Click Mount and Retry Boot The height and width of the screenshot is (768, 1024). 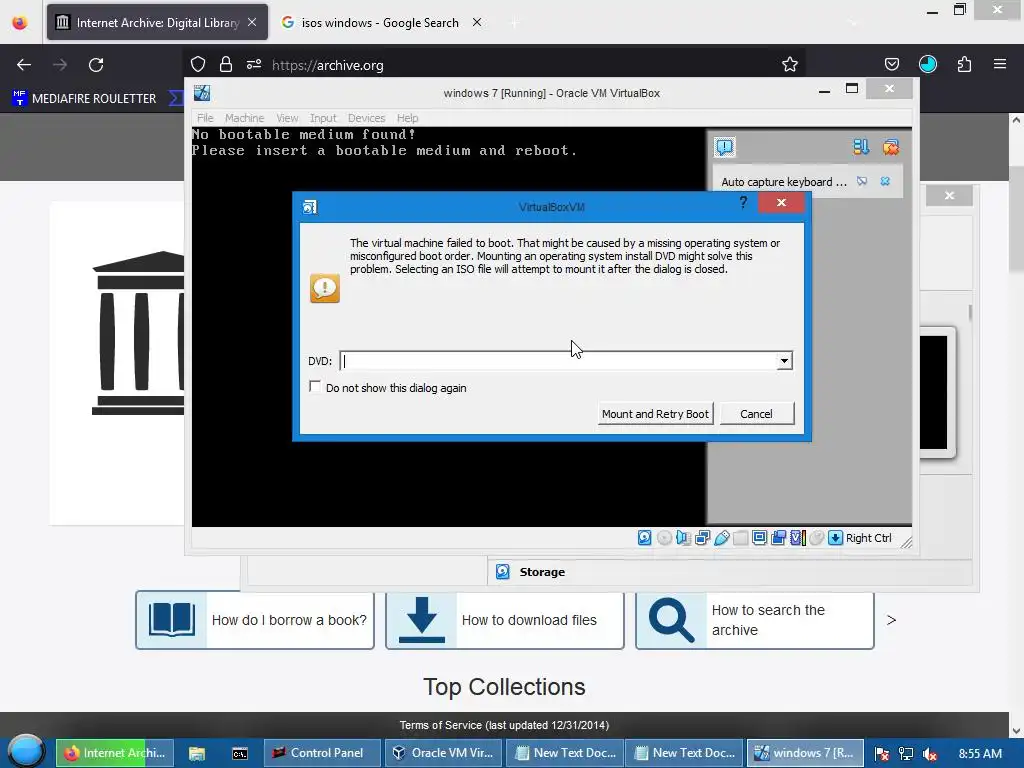[655, 413]
